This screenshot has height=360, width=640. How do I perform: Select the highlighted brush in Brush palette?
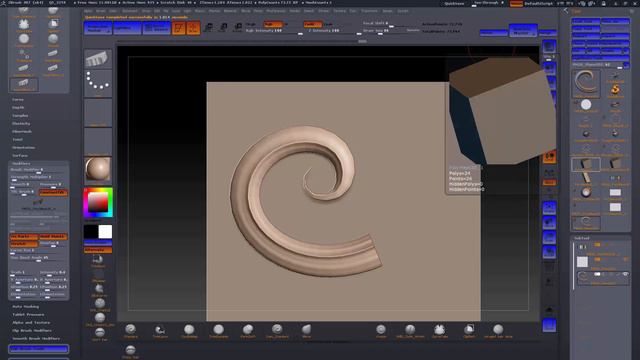[23, 84]
